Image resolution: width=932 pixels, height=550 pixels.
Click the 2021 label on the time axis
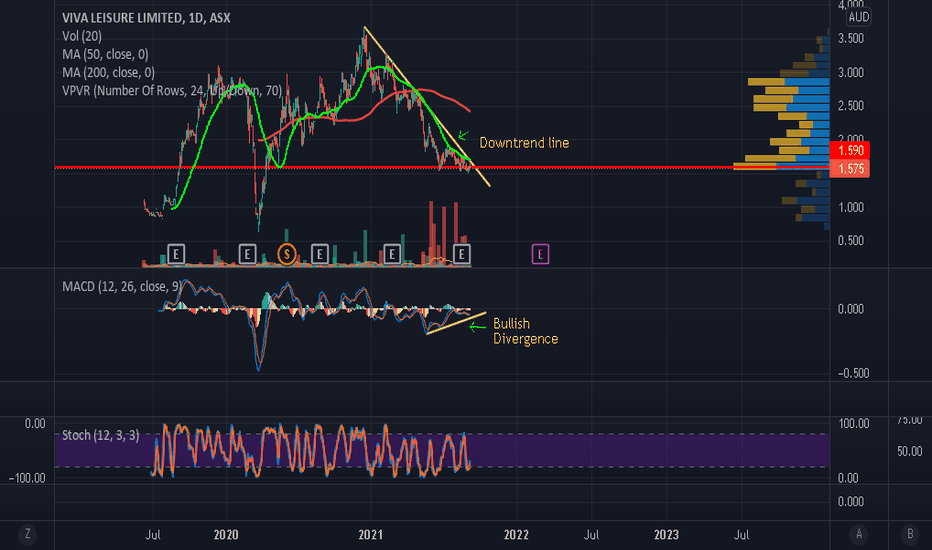(x=370, y=535)
